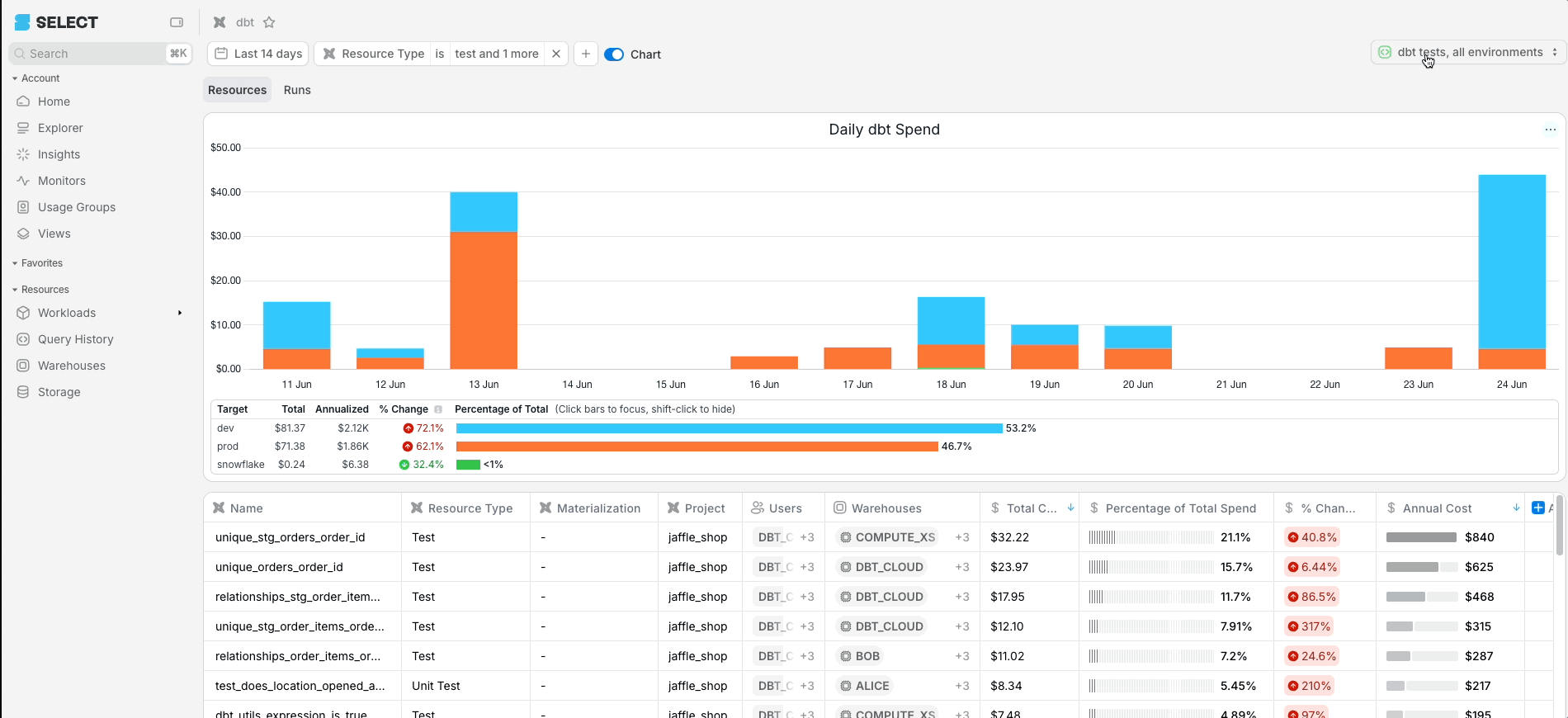Screen dimensions: 1568x718
Task: Click the 24 Jun blue bar segment
Action: (1512, 262)
